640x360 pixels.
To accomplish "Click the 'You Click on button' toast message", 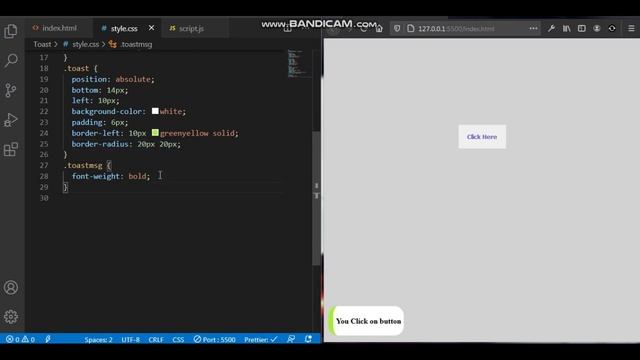I will 366,321.
